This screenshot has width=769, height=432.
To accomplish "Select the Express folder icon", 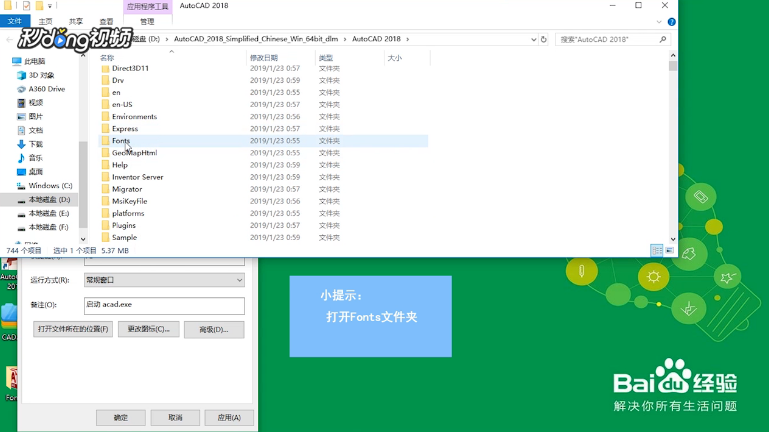I will (x=105, y=128).
